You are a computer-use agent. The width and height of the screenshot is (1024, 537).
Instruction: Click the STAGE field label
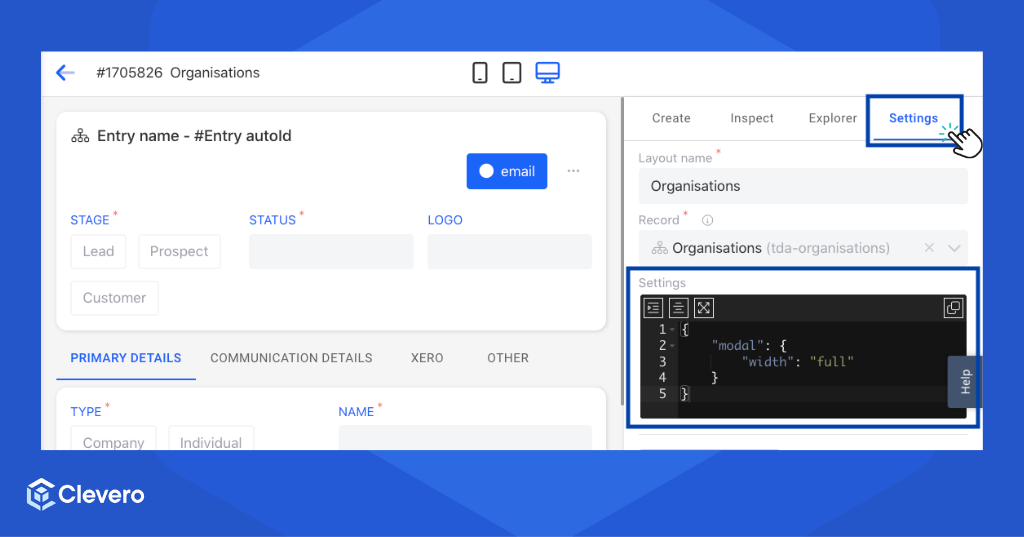click(89, 220)
